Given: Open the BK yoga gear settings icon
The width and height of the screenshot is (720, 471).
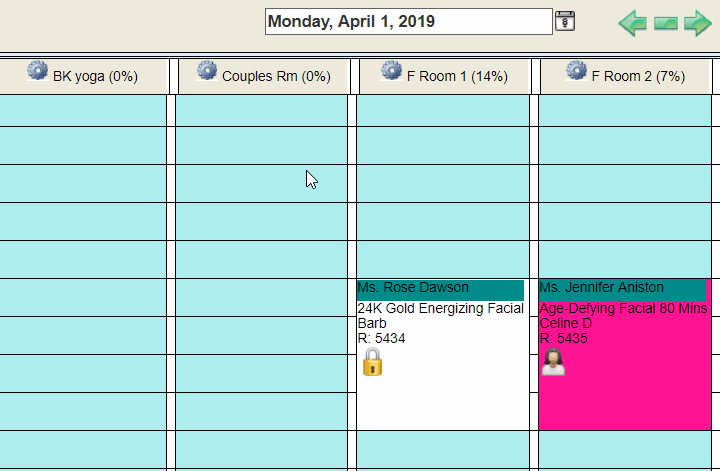Looking at the screenshot, I should (x=37, y=71).
